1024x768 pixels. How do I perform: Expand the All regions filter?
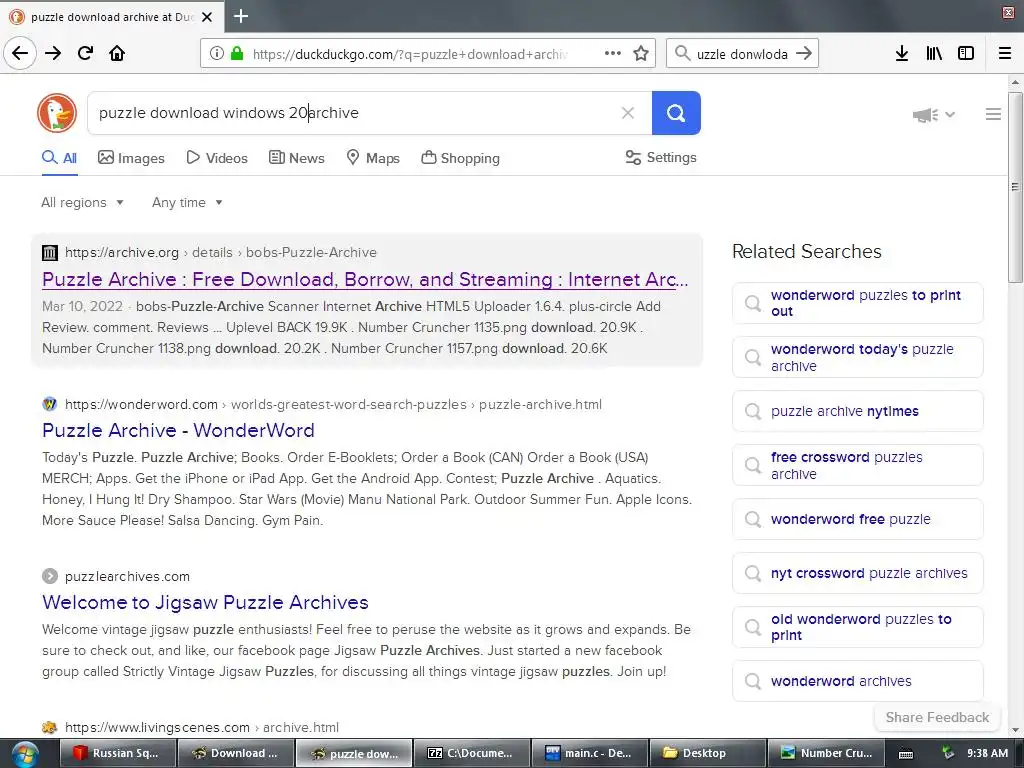pos(82,202)
